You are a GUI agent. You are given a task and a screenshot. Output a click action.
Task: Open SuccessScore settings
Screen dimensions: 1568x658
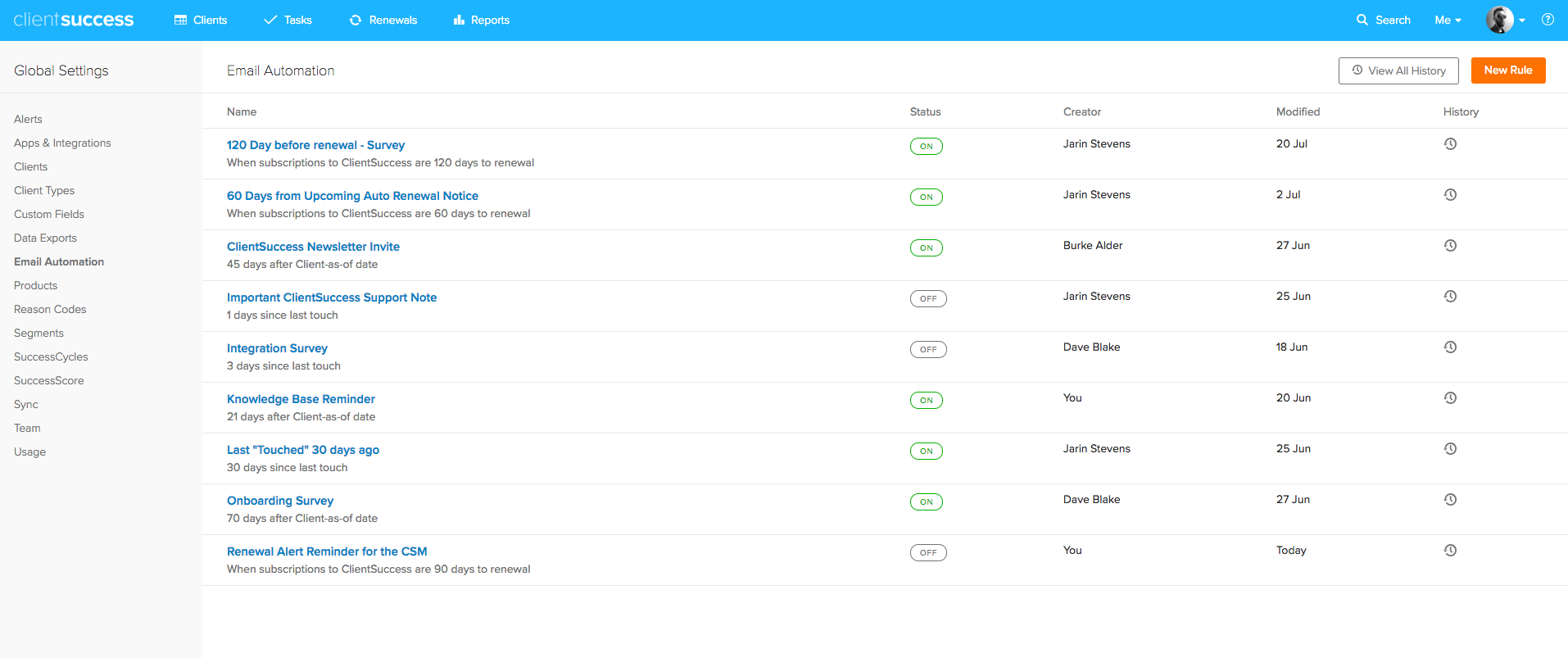(x=49, y=380)
